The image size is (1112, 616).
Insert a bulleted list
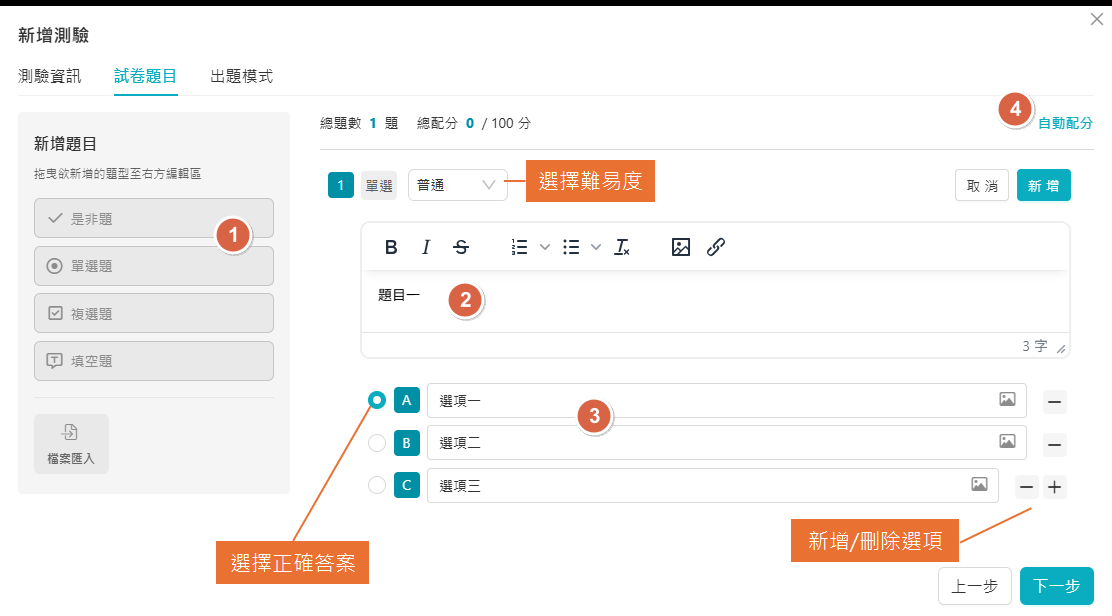(x=571, y=247)
